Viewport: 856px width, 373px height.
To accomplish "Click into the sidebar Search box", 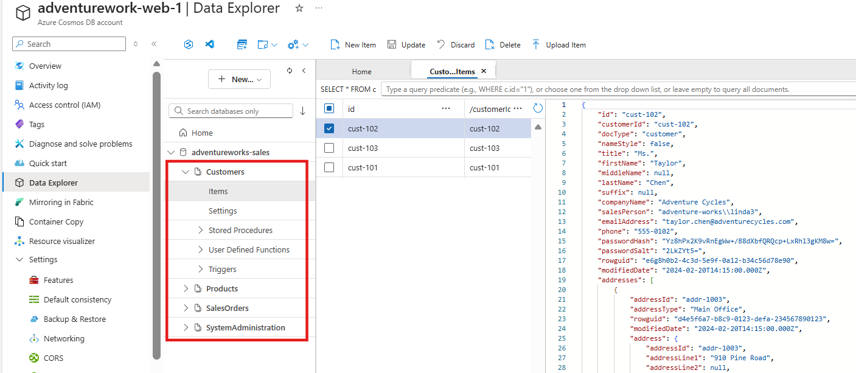I will (x=69, y=44).
